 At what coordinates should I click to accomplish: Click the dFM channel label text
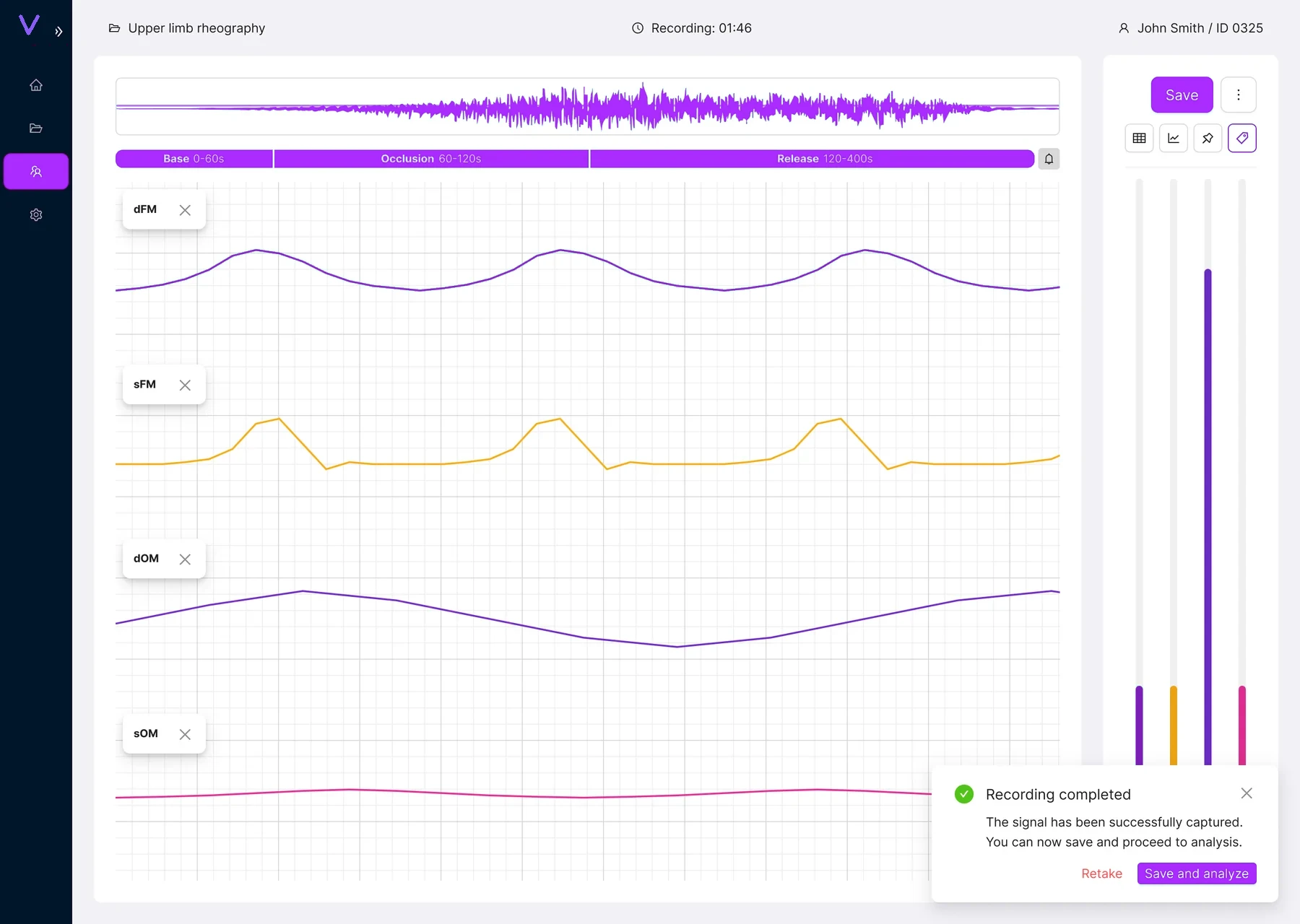[x=145, y=209]
